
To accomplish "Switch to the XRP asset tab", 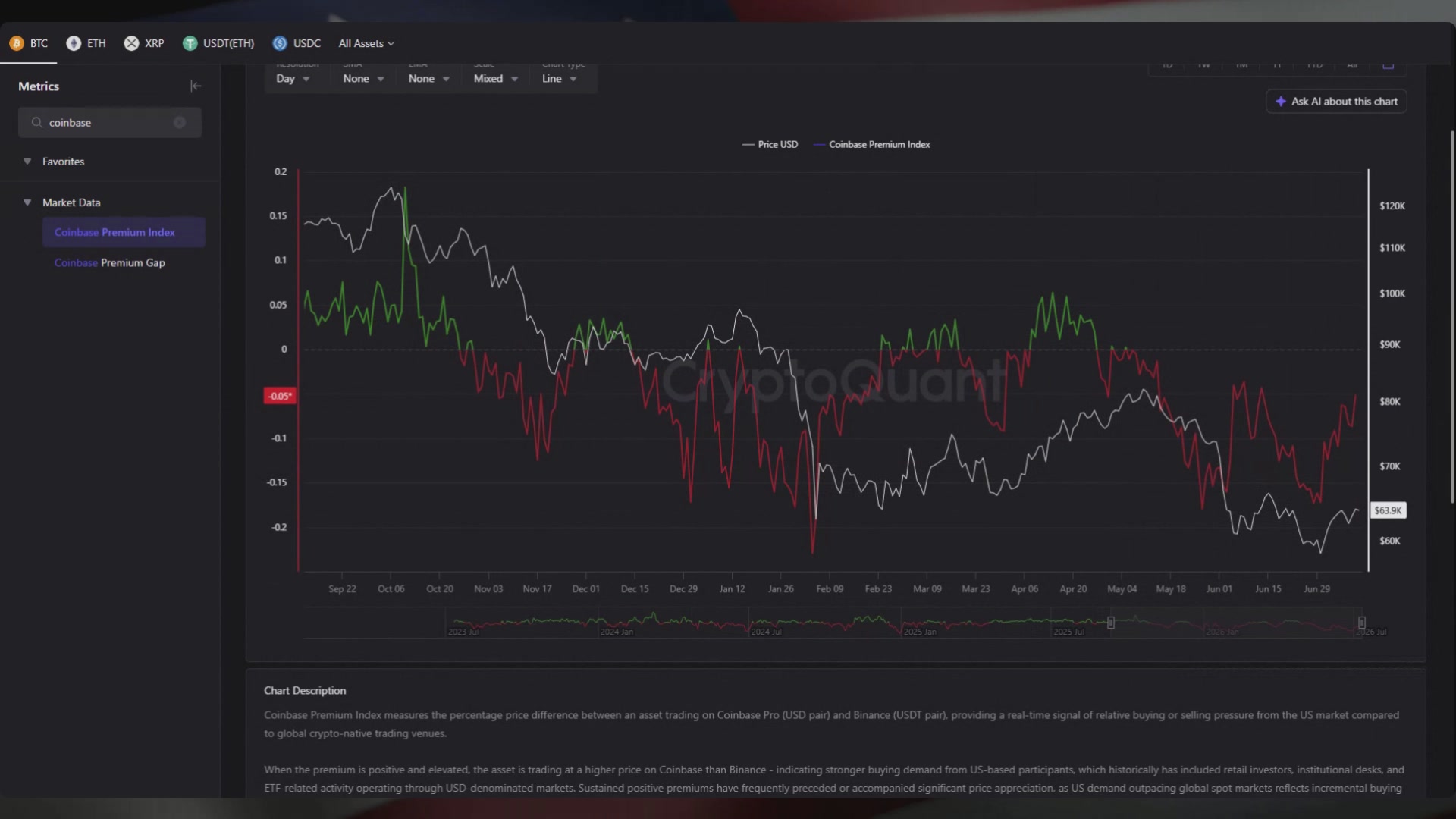I will (144, 43).
